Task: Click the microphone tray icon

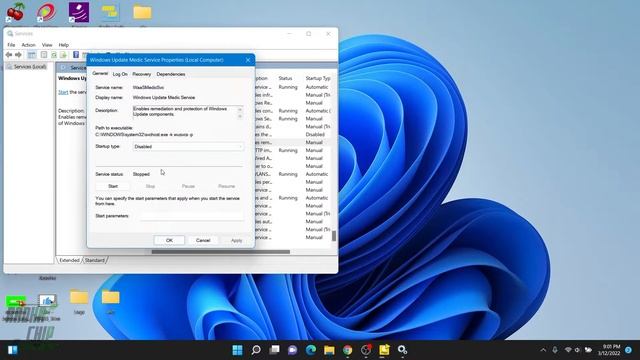Action: point(555,350)
